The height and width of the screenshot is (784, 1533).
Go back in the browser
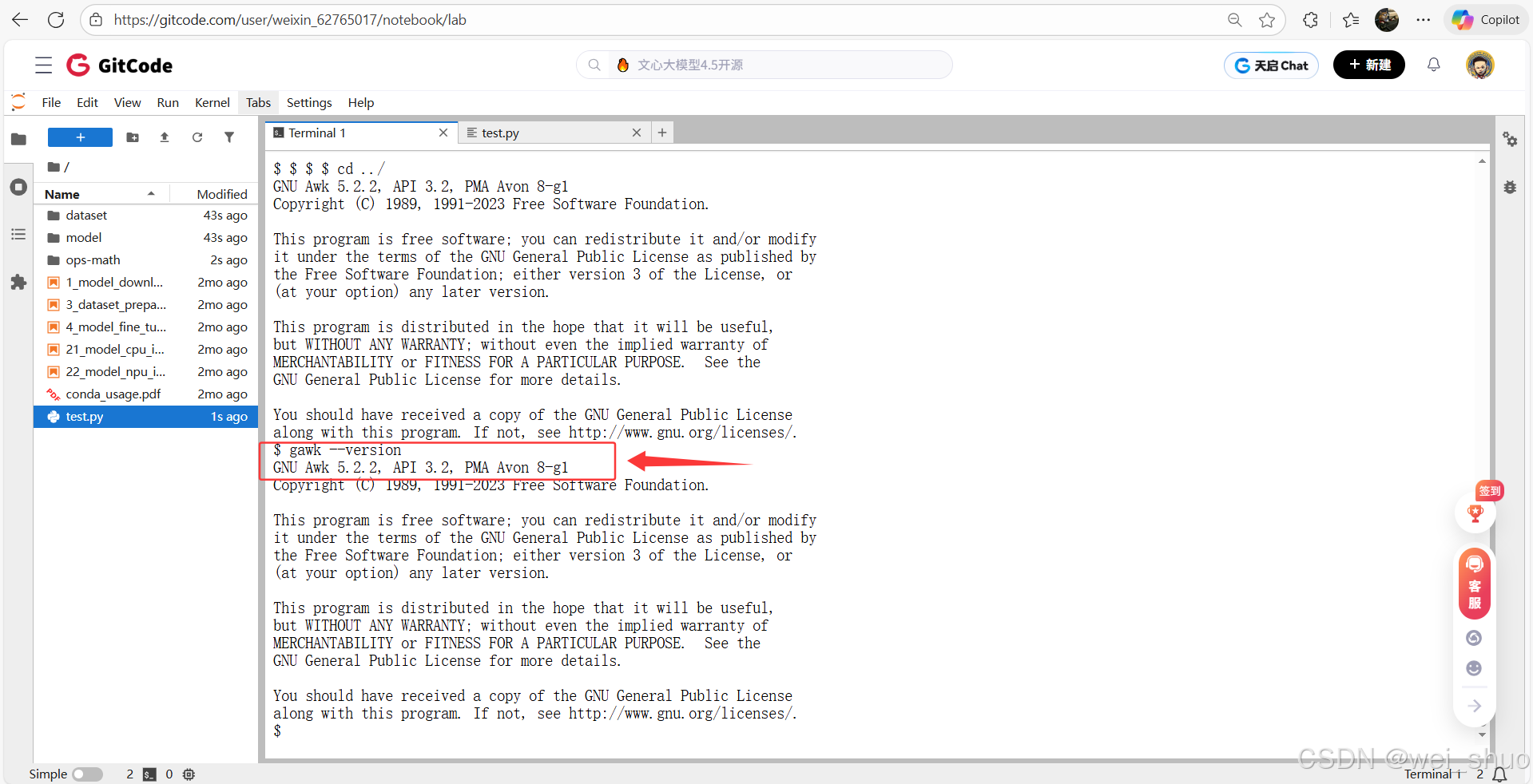(x=20, y=20)
